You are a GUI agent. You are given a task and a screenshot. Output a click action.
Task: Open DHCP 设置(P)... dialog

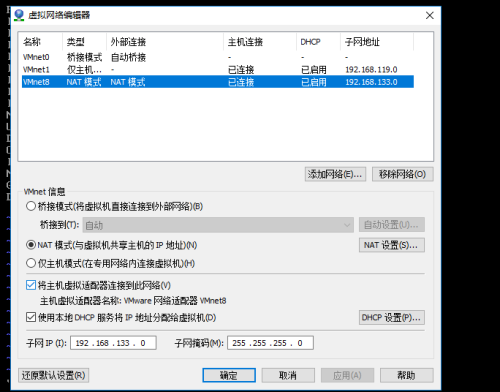pyautogui.click(x=392, y=317)
